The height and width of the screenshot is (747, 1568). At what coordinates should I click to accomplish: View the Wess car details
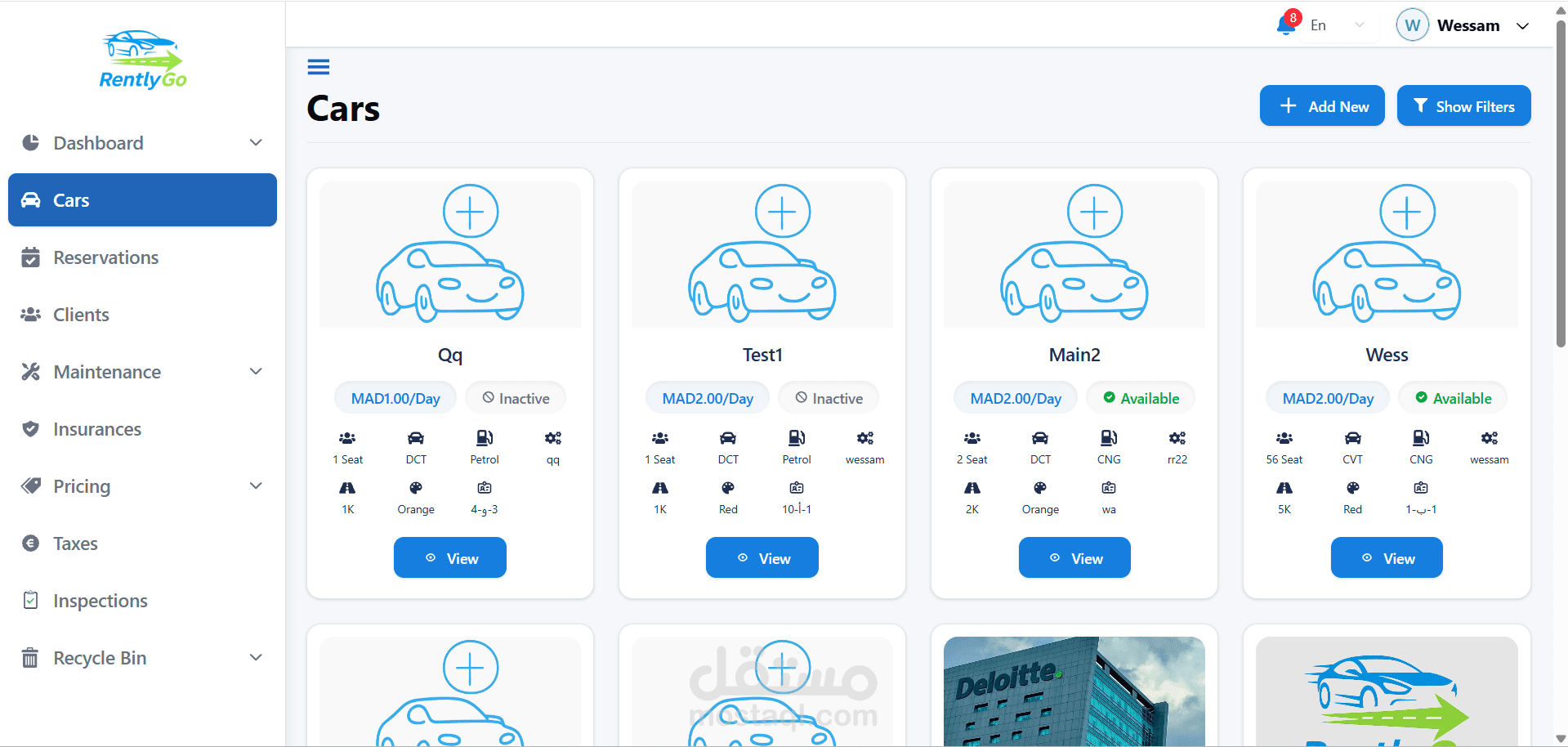[1387, 558]
